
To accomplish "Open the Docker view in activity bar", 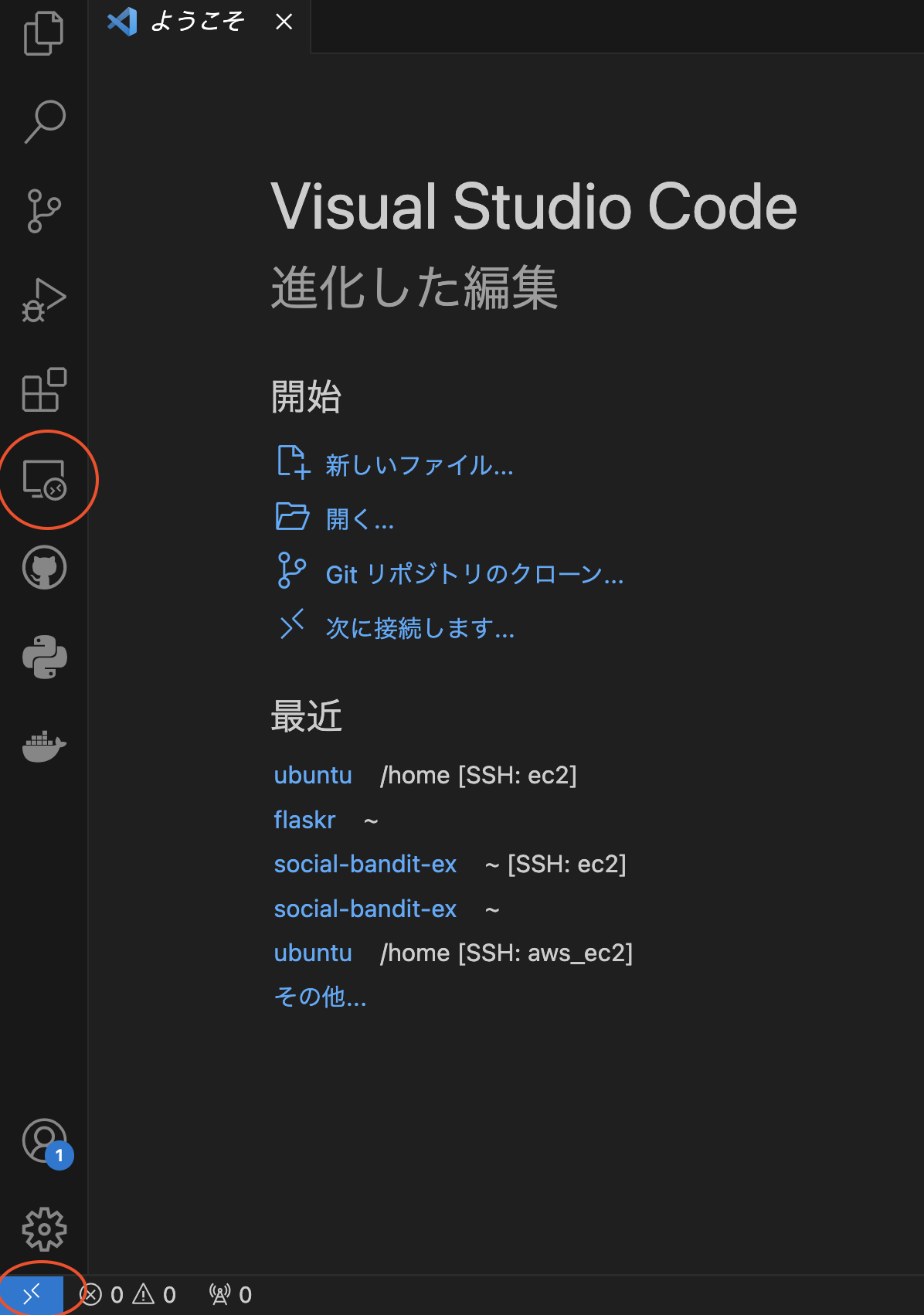I will (x=44, y=746).
